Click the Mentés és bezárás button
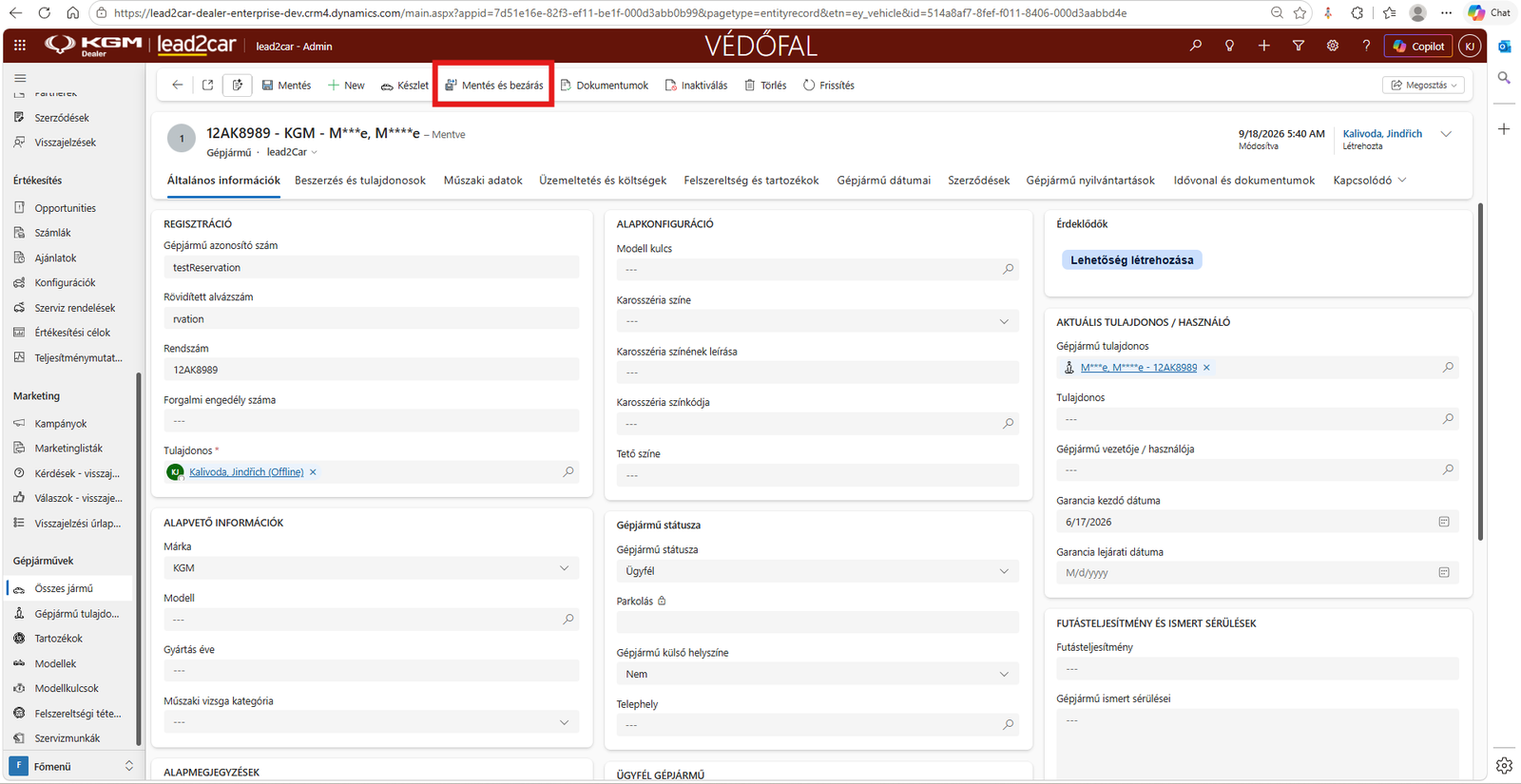 coord(494,85)
